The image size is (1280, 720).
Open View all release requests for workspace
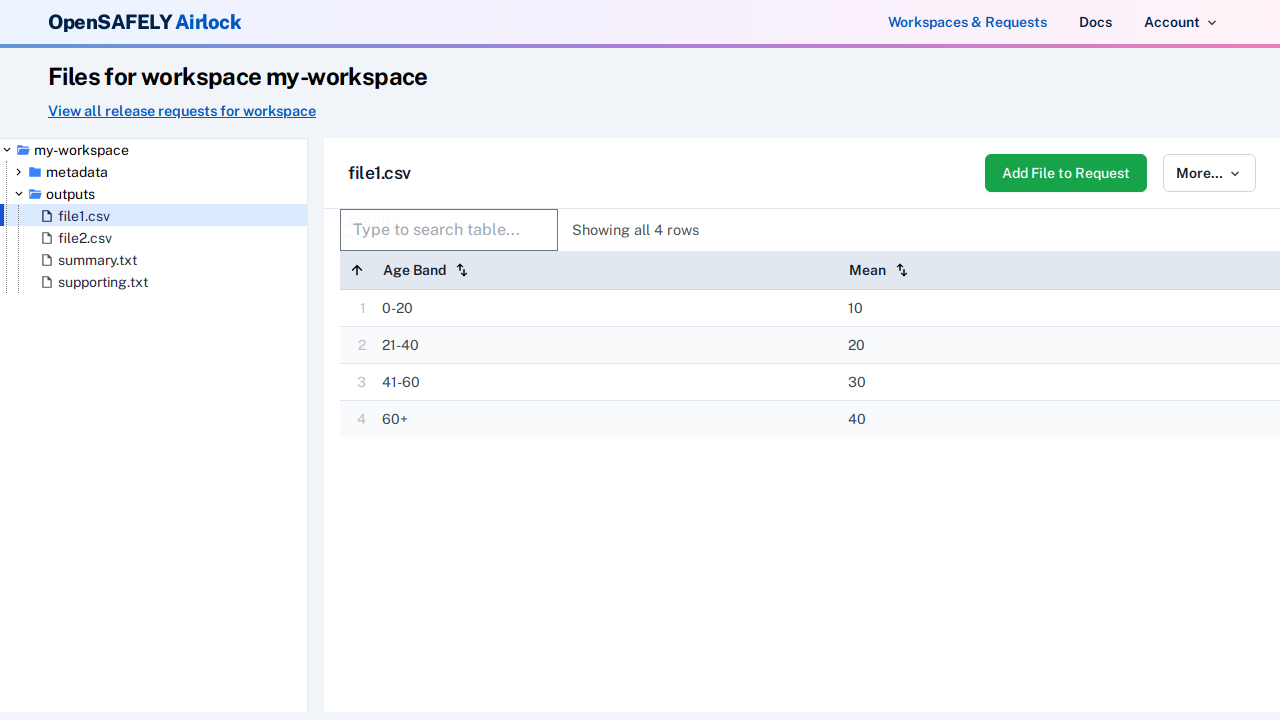[181, 111]
